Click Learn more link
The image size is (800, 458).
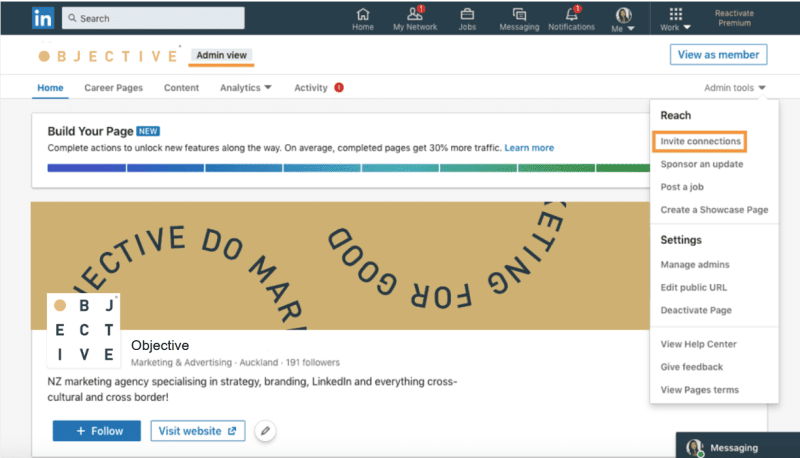pyautogui.click(x=529, y=148)
